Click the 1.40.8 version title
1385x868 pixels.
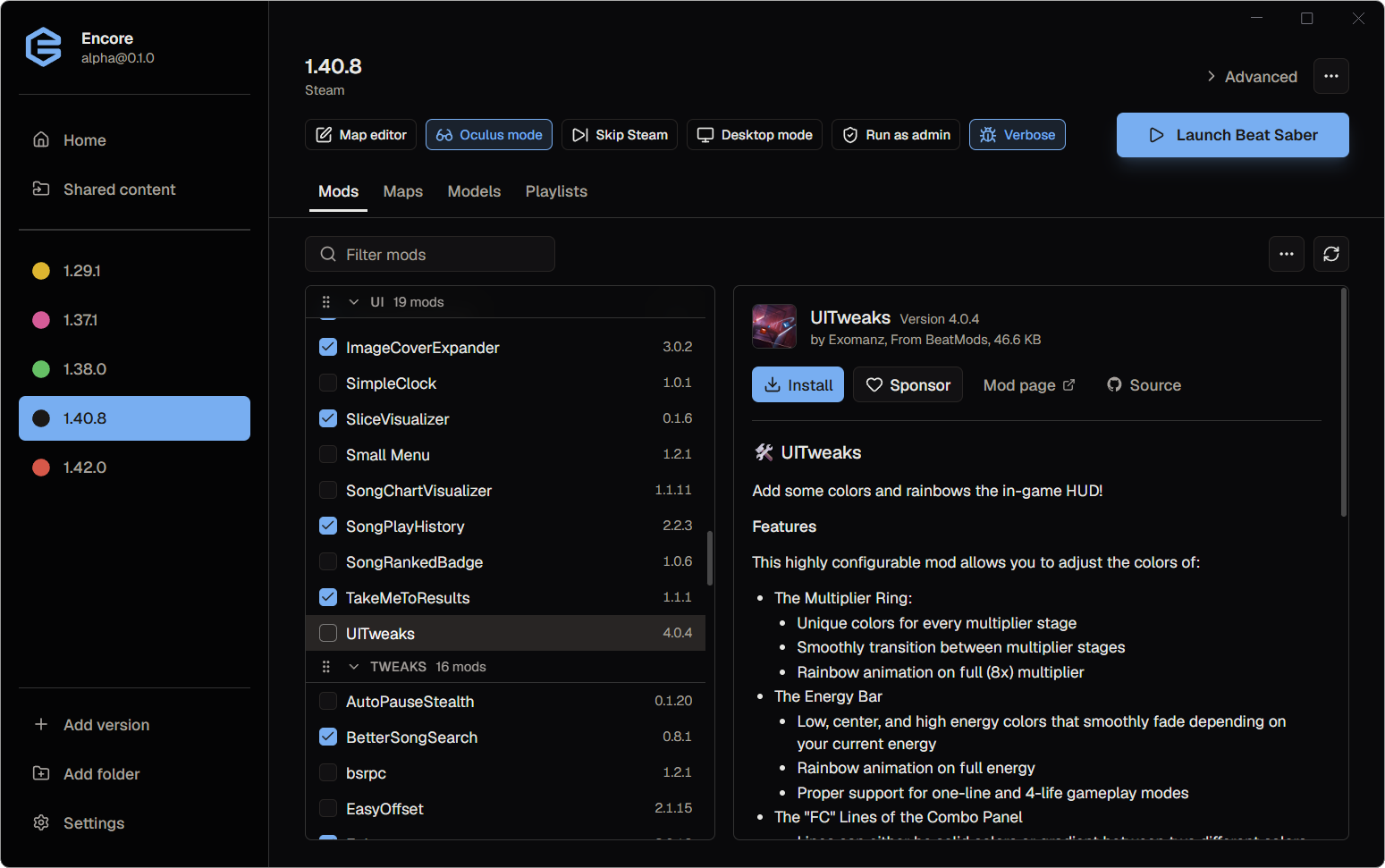[334, 66]
